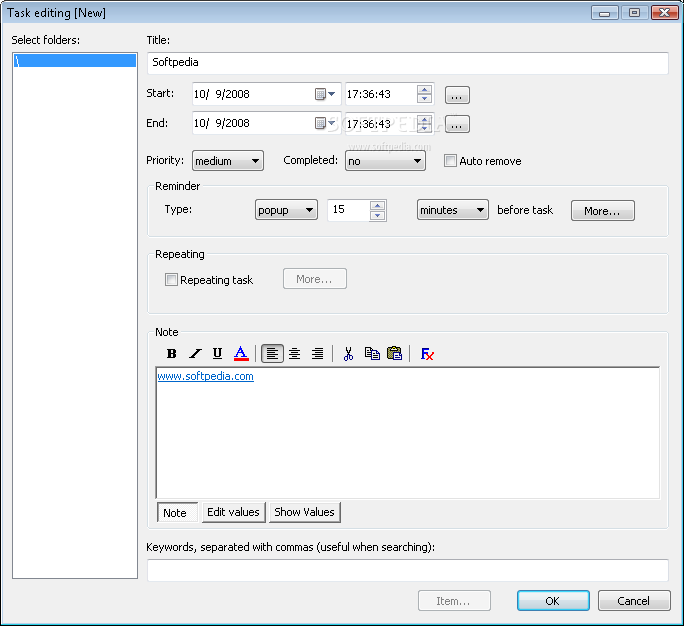The image size is (684, 626).
Task: Close the Task editing window
Action: click(665, 13)
